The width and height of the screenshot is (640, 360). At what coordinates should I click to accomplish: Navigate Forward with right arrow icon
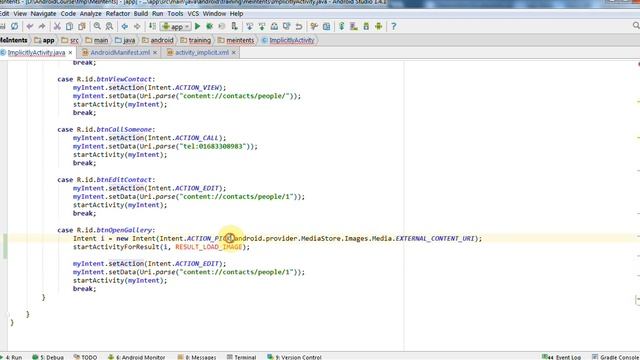pyautogui.click(x=137, y=27)
